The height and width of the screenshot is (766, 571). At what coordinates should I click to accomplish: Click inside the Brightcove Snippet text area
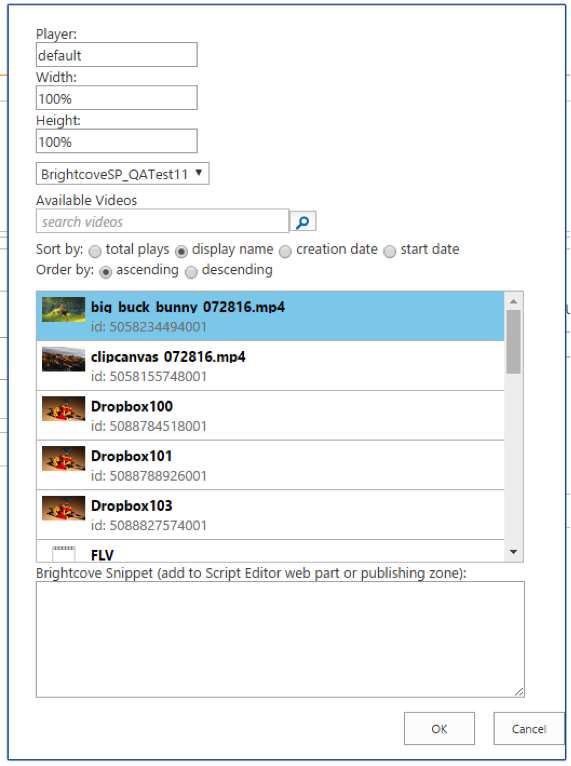coord(280,639)
